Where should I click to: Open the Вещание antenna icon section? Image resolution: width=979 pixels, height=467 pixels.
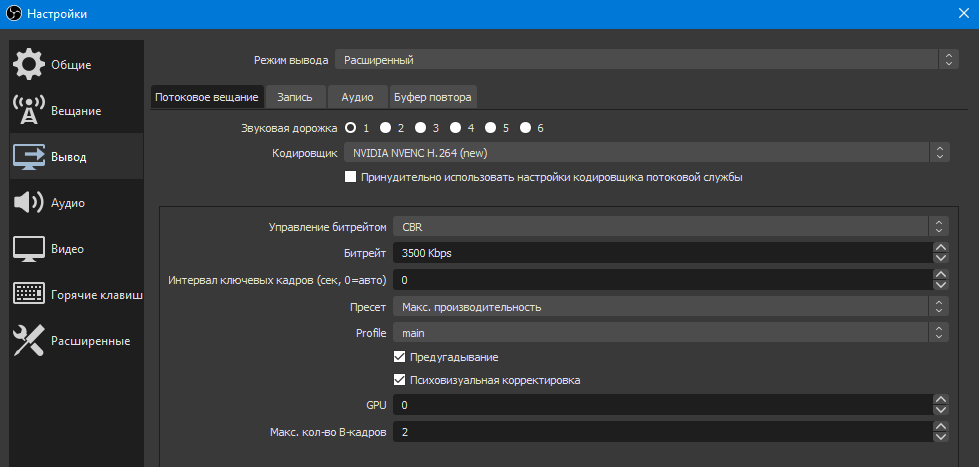pos(29,111)
